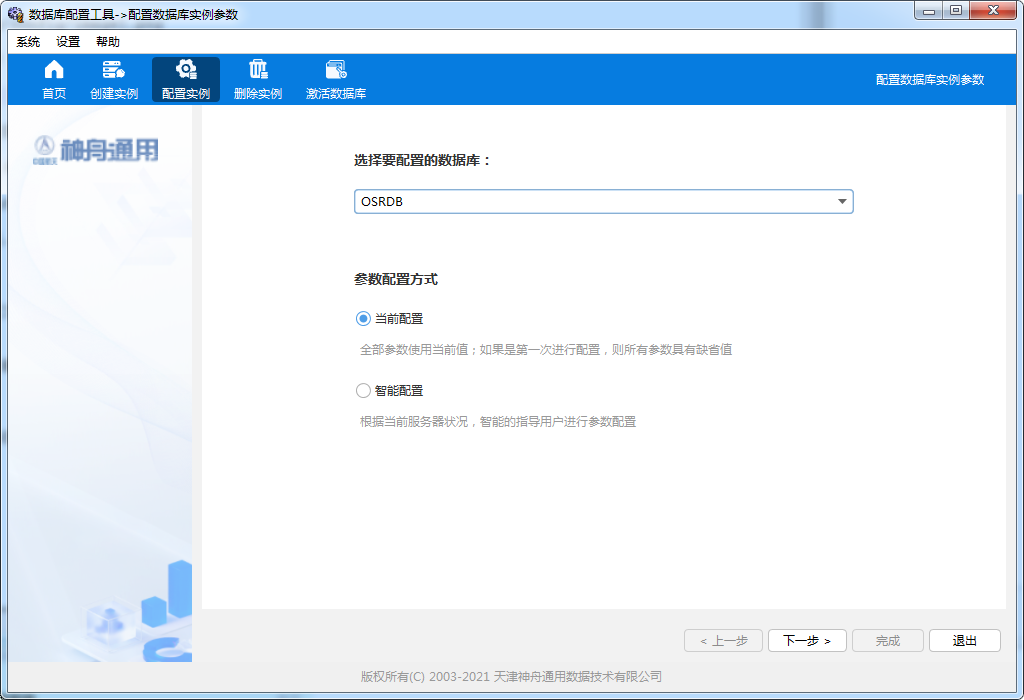Maximize the configuration tool window
Image resolution: width=1024 pixels, height=700 pixels.
tap(956, 10)
